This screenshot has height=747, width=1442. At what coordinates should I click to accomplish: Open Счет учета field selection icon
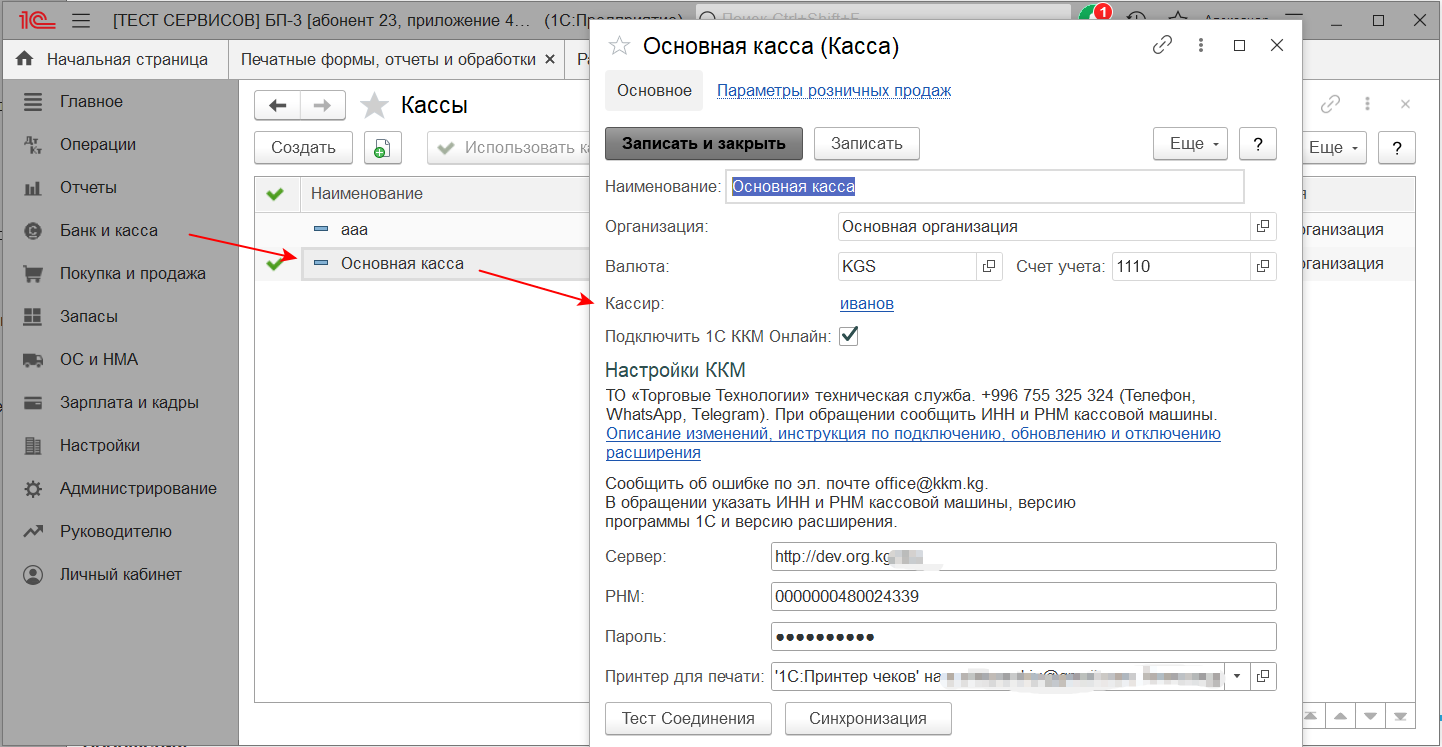coord(1263,266)
